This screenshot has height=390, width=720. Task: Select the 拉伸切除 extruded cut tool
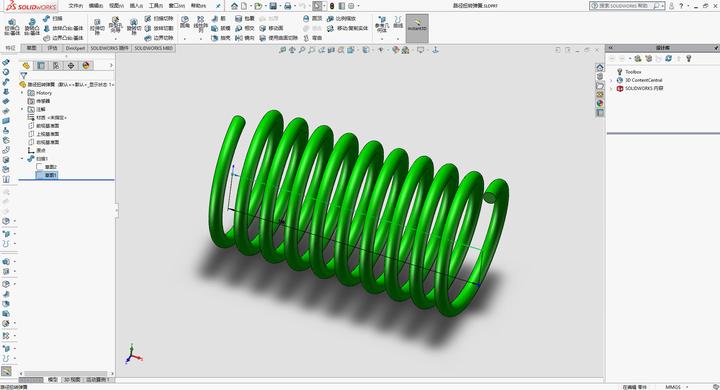97,27
